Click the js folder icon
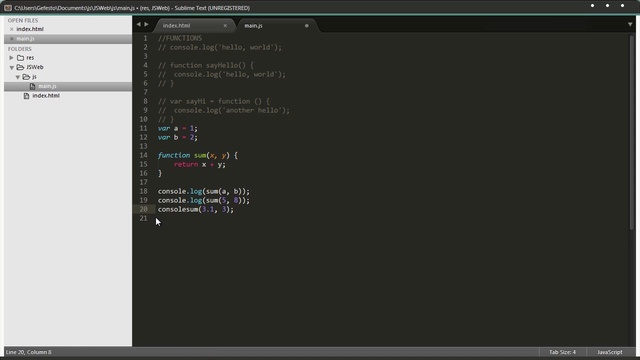The height and width of the screenshot is (360, 640). 26,77
